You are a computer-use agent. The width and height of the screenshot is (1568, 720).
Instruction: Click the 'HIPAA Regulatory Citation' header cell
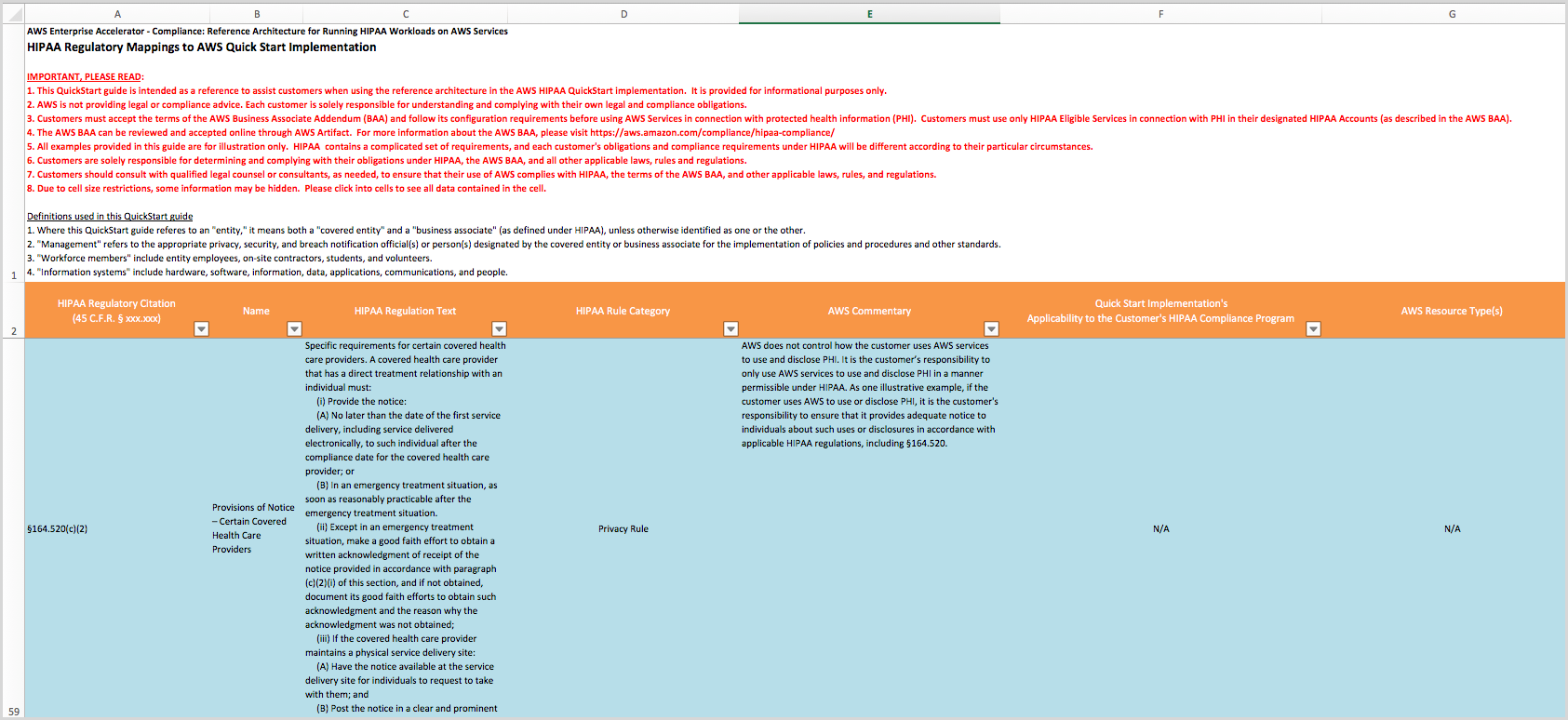pyautogui.click(x=117, y=311)
